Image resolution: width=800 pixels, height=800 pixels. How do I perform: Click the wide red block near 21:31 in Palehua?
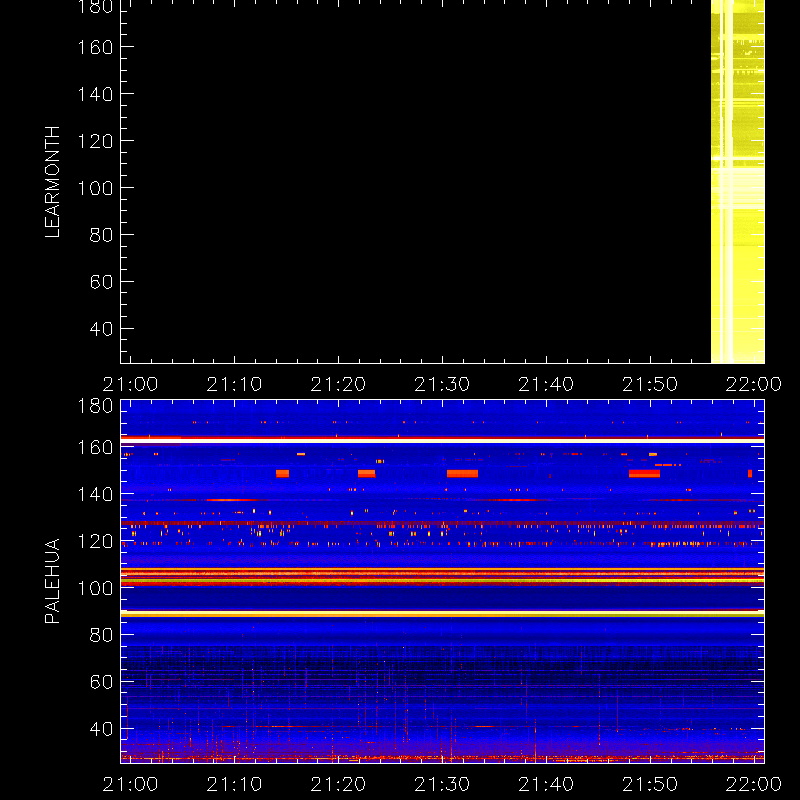coord(462,473)
